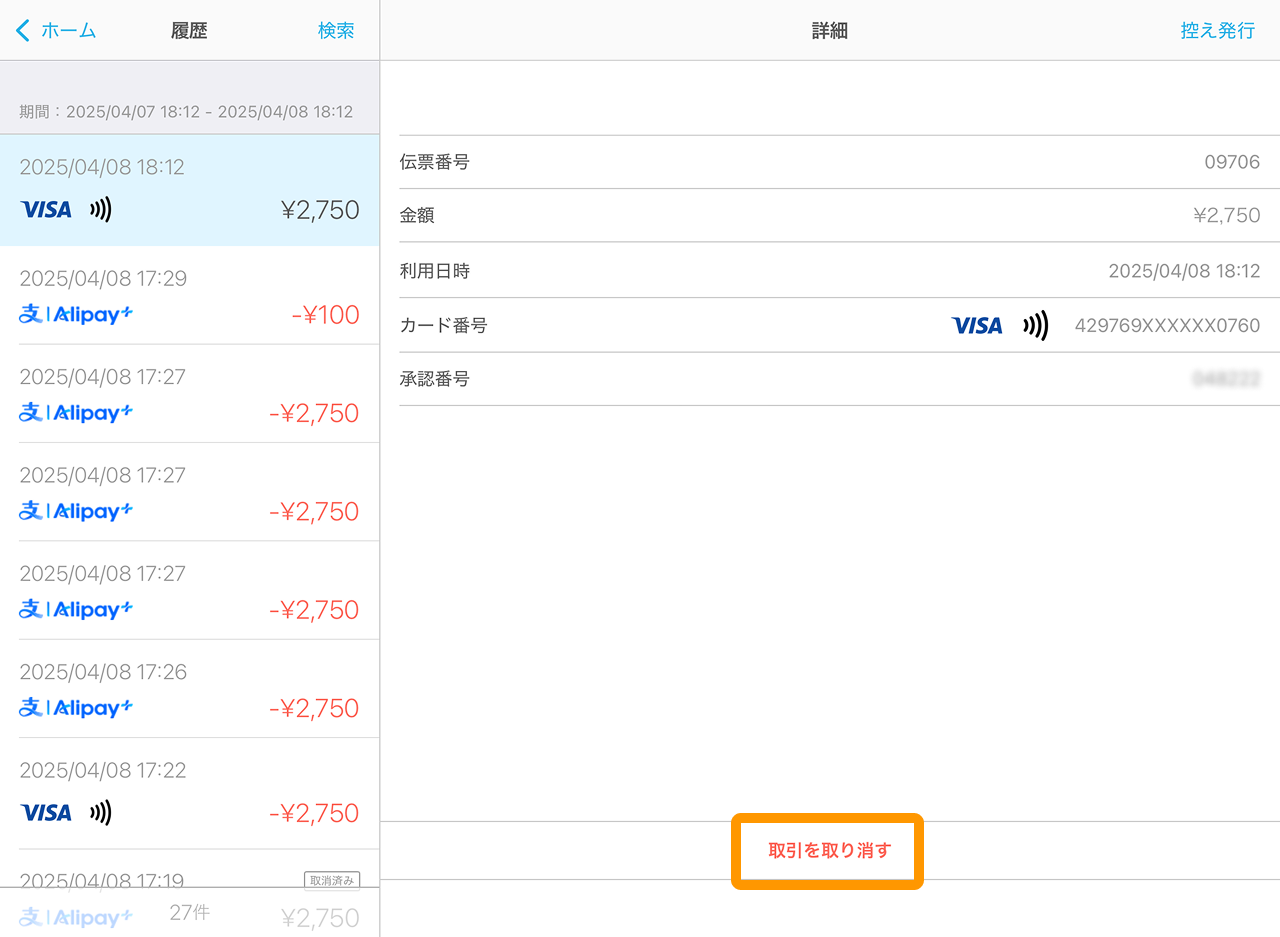Screen dimensions: 1280x937
Task: Tap the VISA logo in the 18:12 entry
Action: (x=46, y=210)
